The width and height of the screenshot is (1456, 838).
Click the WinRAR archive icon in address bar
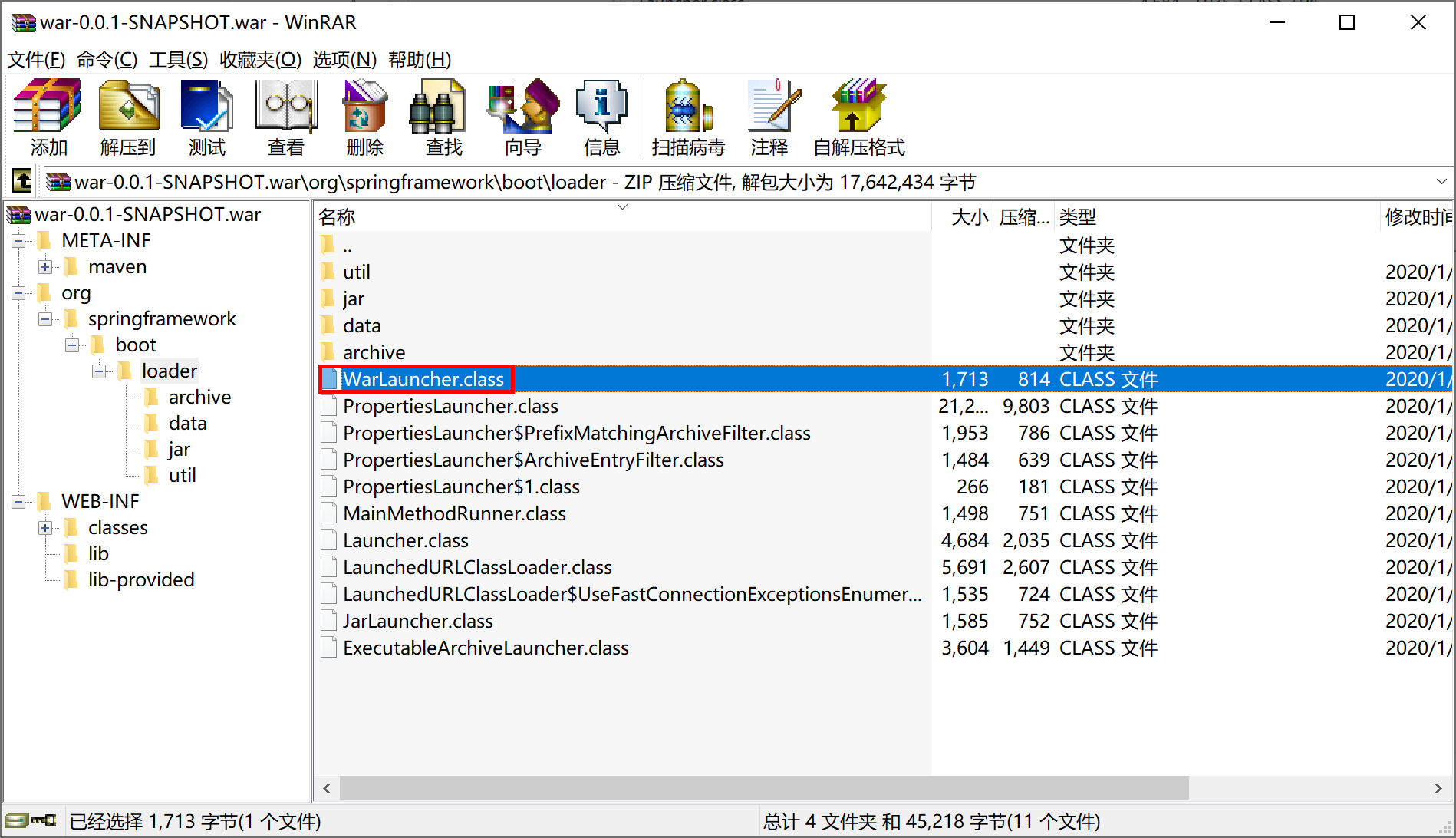coord(58,182)
